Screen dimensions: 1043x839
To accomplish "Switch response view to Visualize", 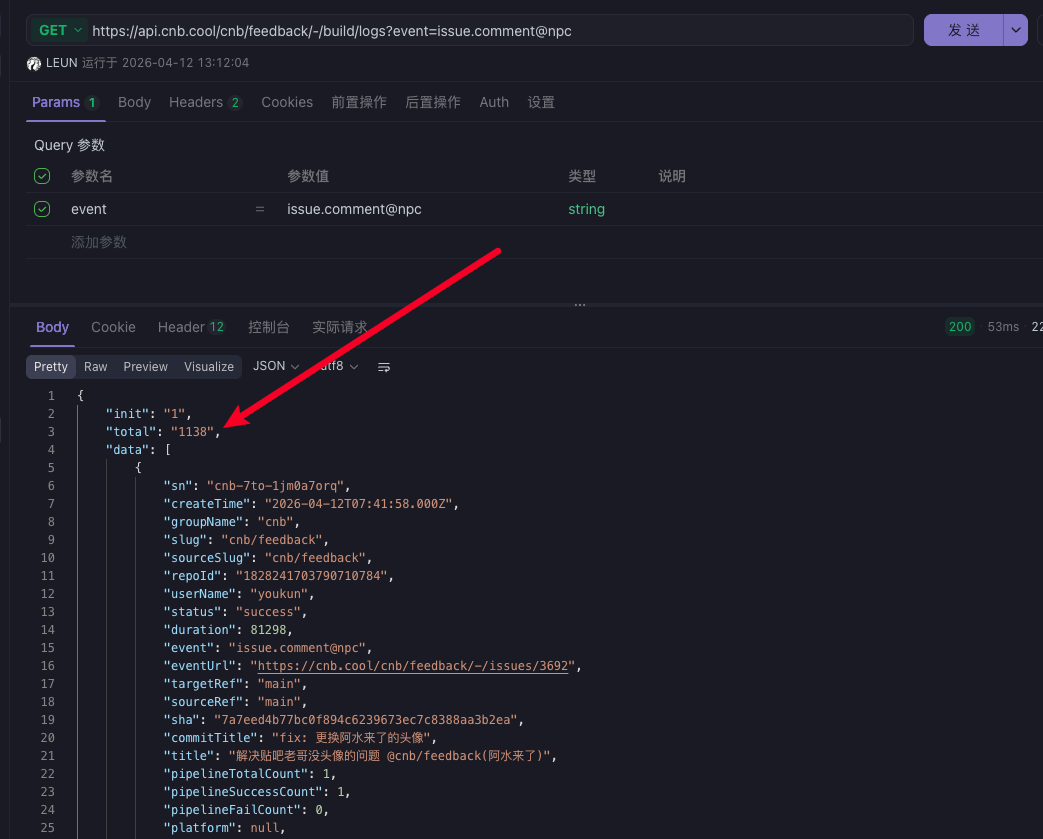I will 209,367.
